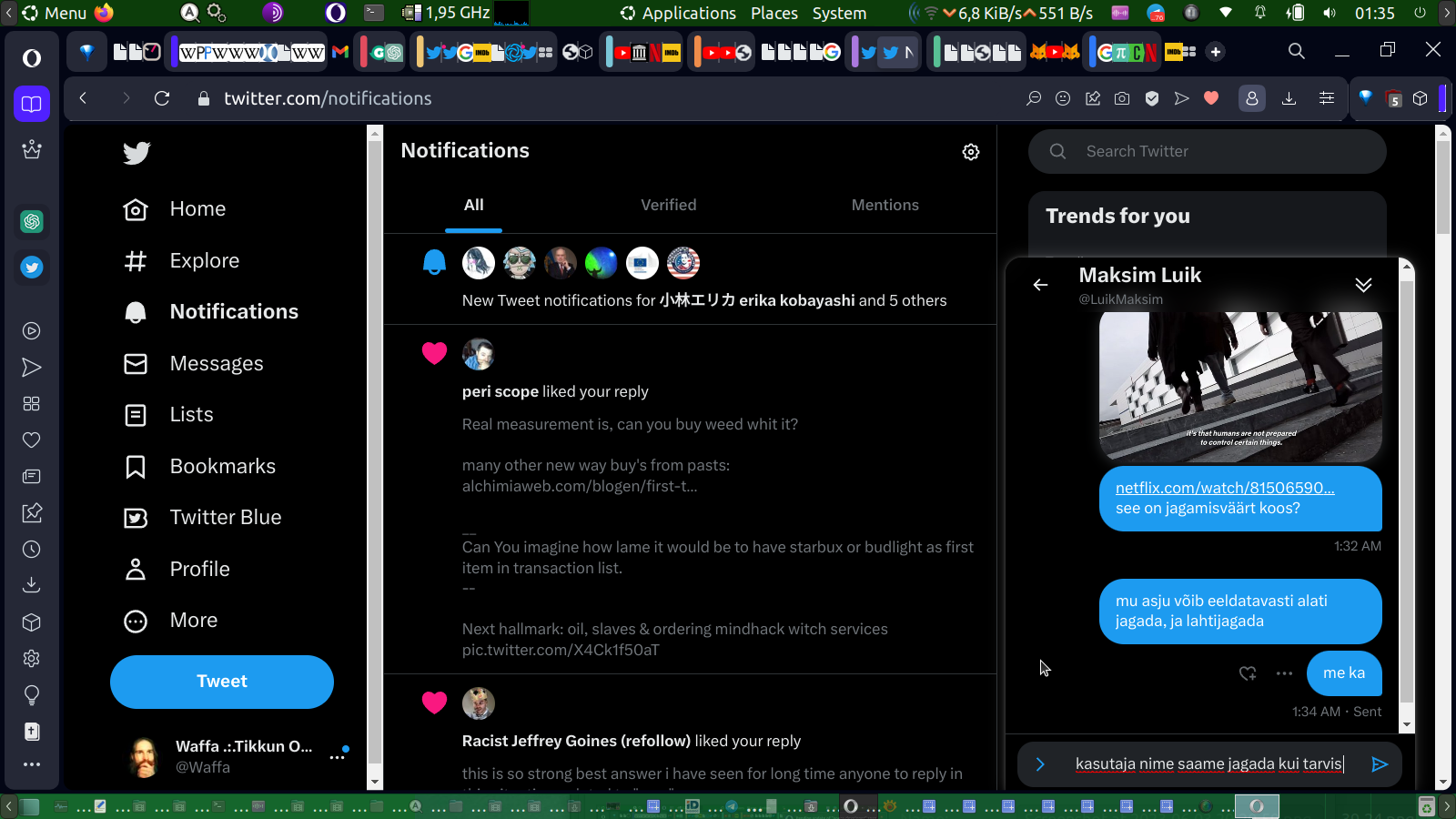Reload the page in browser toolbar

tap(162, 98)
